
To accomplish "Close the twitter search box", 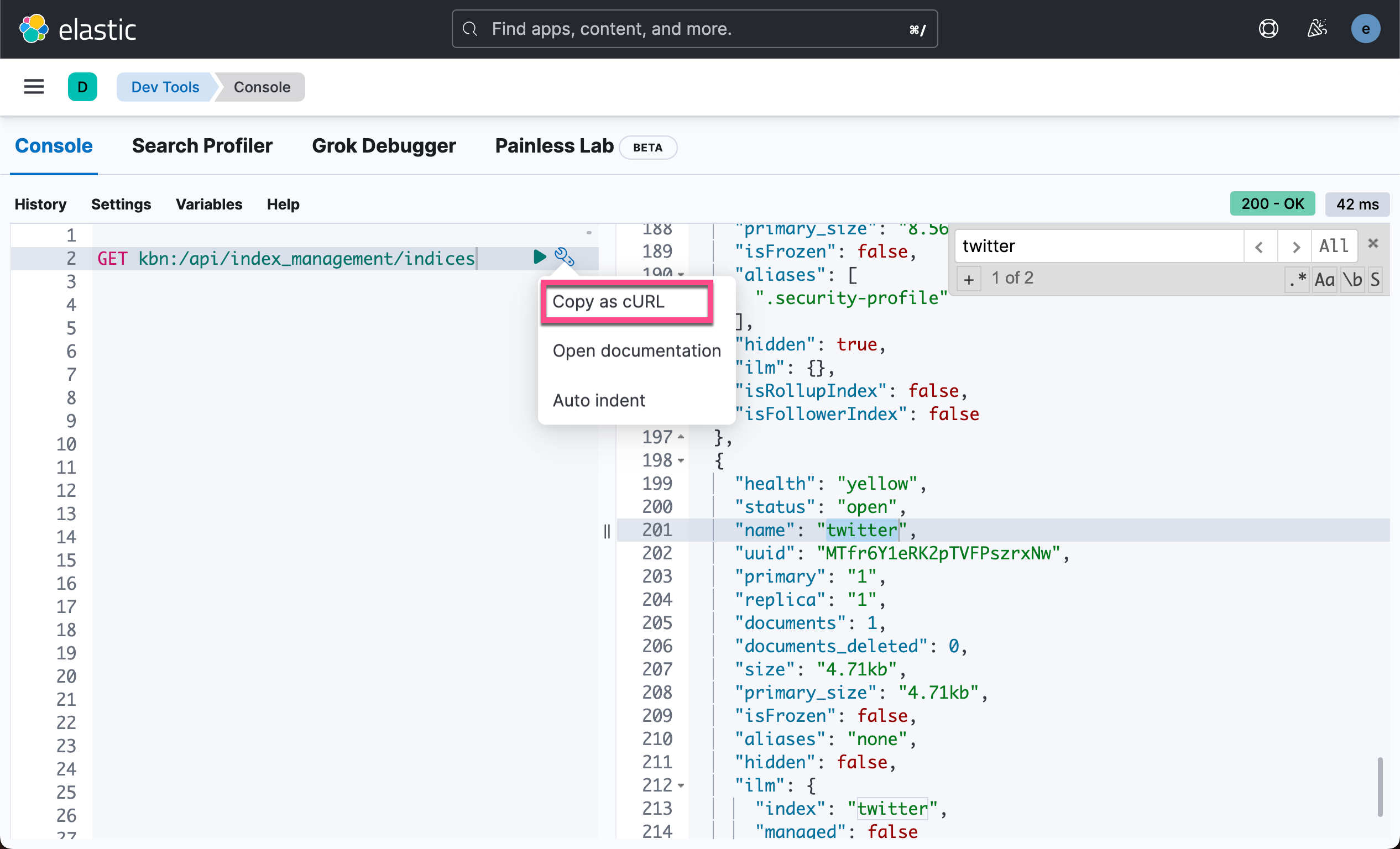I will (1373, 244).
